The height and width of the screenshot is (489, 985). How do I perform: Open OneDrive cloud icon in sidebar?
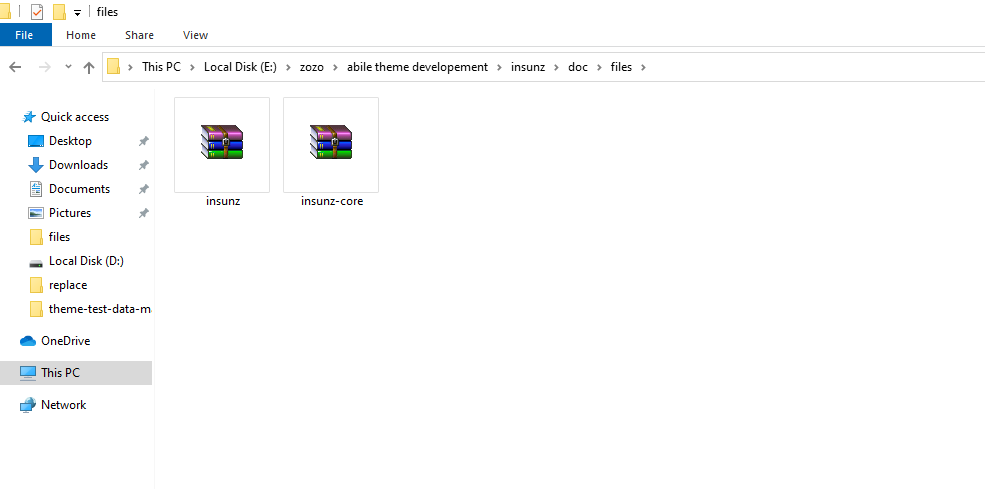click(28, 341)
